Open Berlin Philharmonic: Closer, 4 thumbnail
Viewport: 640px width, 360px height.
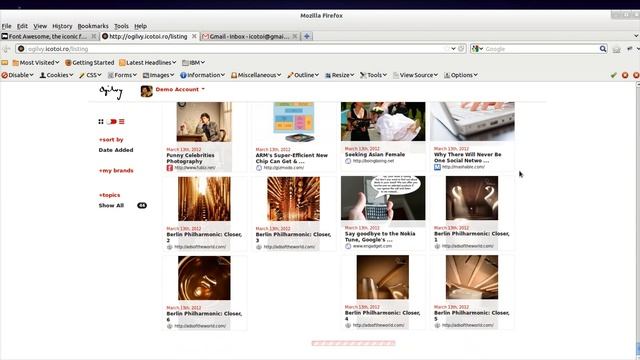382,277
